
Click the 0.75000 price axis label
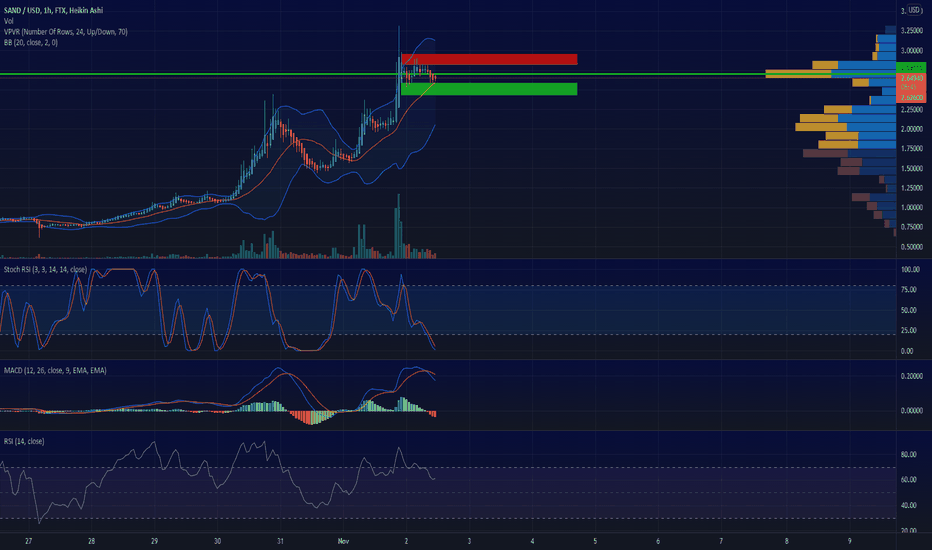click(912, 227)
